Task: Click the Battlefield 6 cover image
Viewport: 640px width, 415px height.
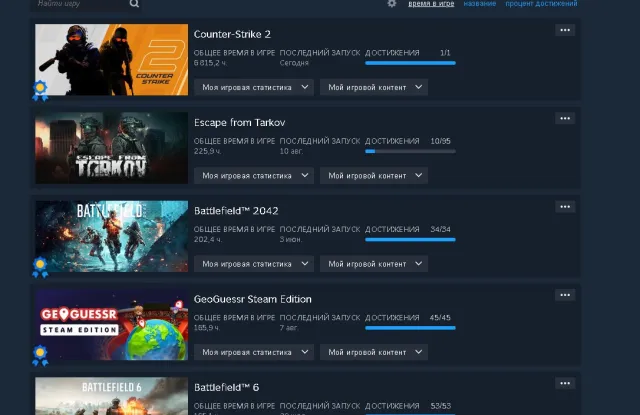Action: [111, 396]
